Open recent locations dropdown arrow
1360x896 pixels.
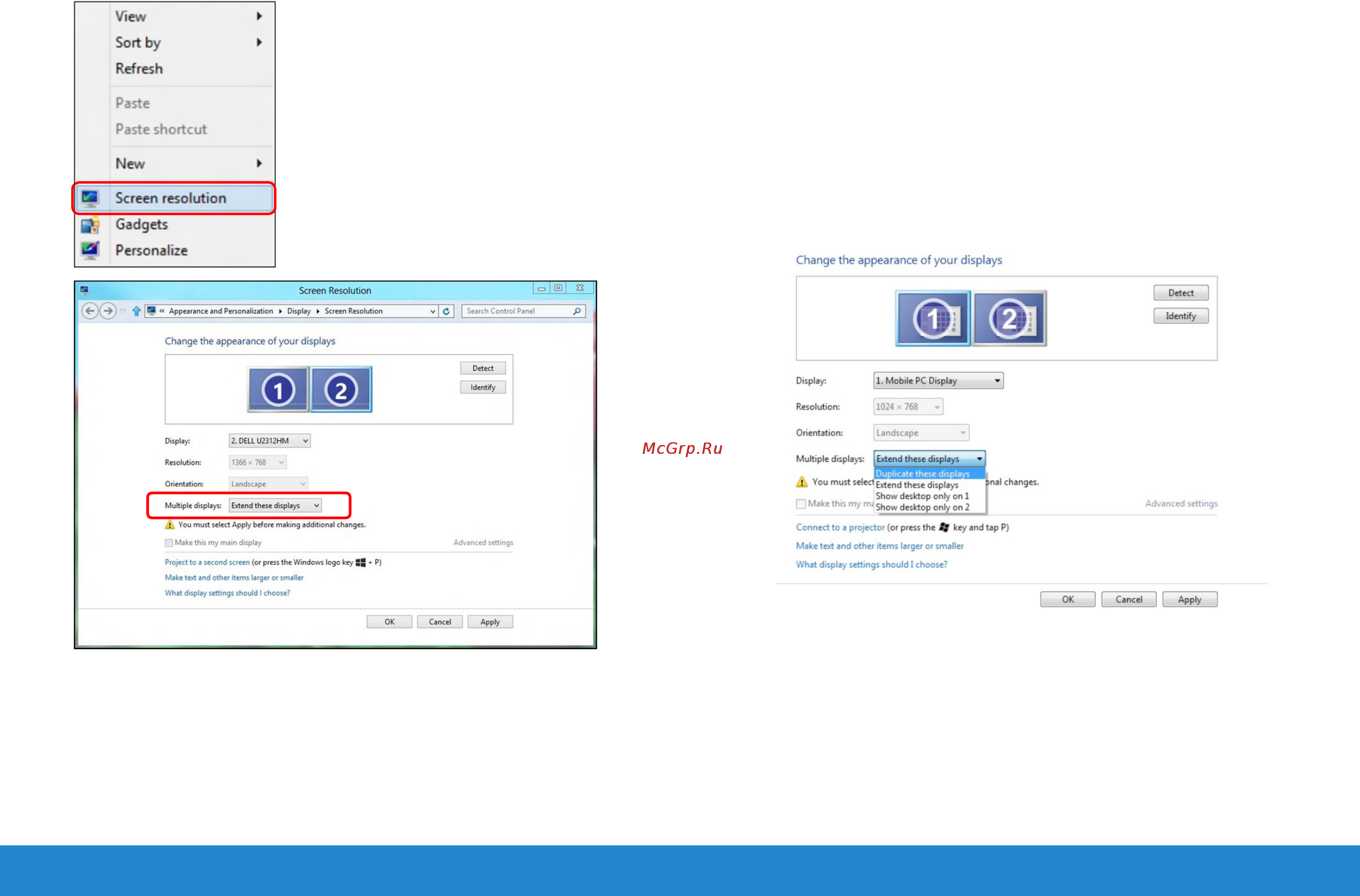pos(122,311)
